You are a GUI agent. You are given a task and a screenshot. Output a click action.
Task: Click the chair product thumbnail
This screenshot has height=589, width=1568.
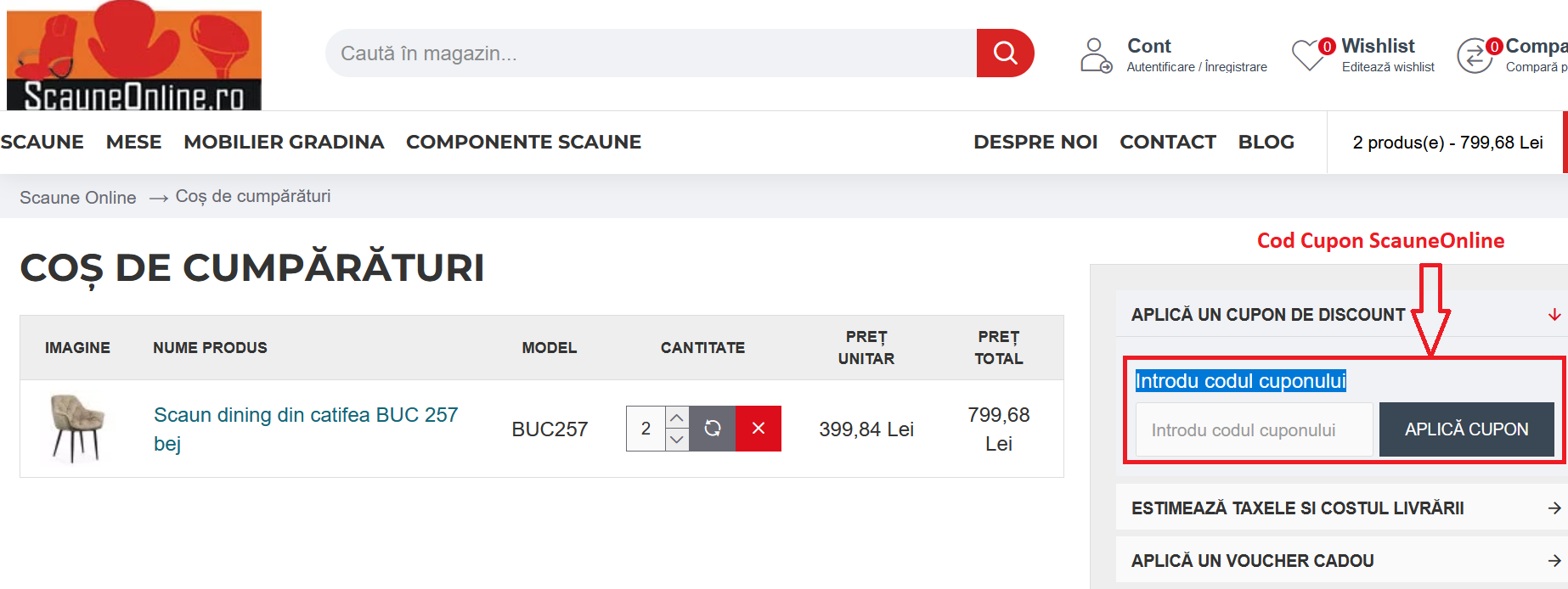[77, 429]
